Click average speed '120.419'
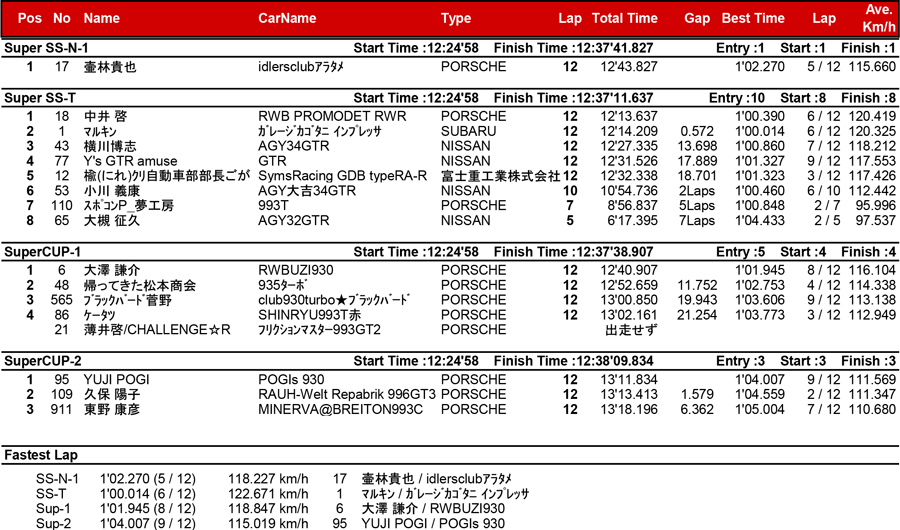This screenshot has height=530, width=900. point(872,117)
